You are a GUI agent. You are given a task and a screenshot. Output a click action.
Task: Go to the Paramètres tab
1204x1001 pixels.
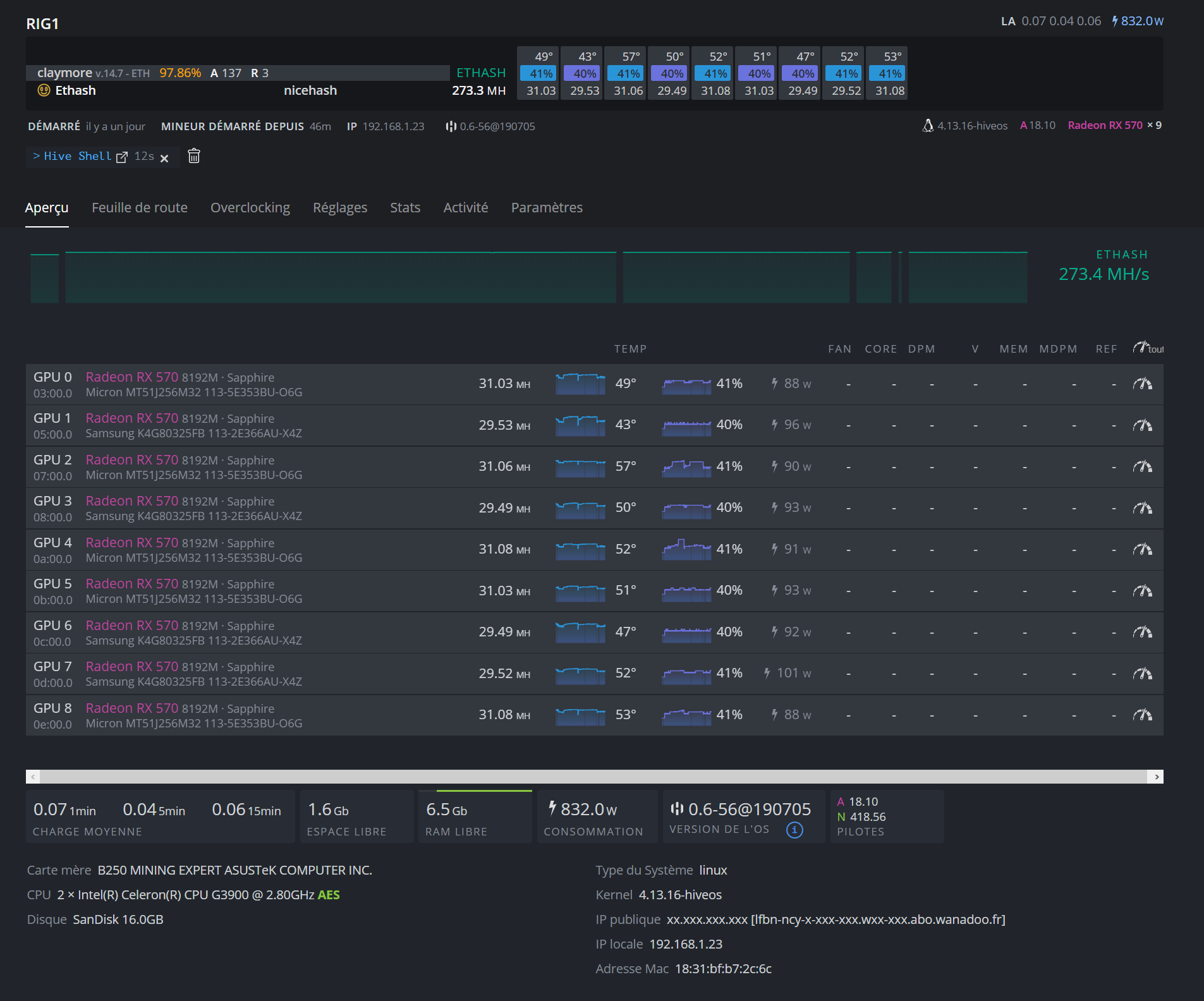[546, 208]
